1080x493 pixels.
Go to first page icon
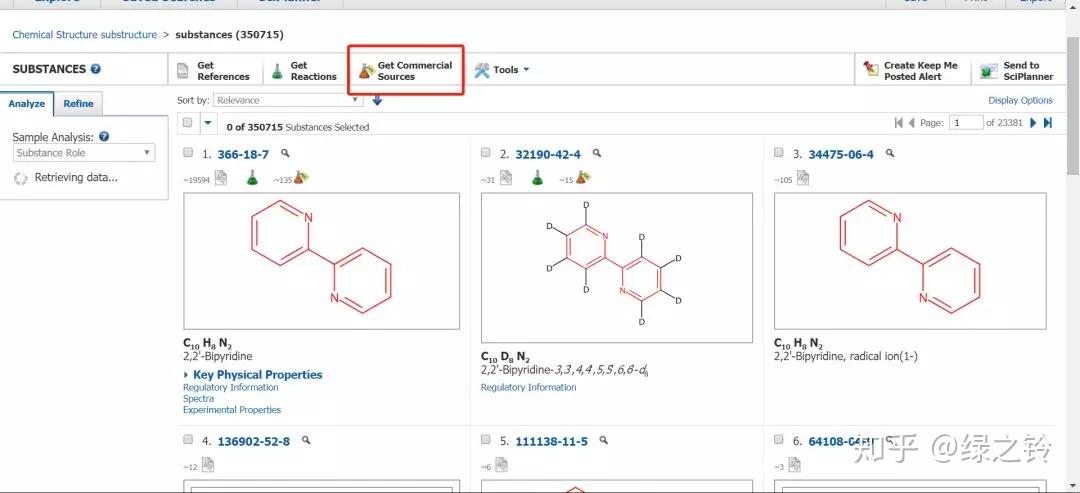pyautogui.click(x=898, y=123)
